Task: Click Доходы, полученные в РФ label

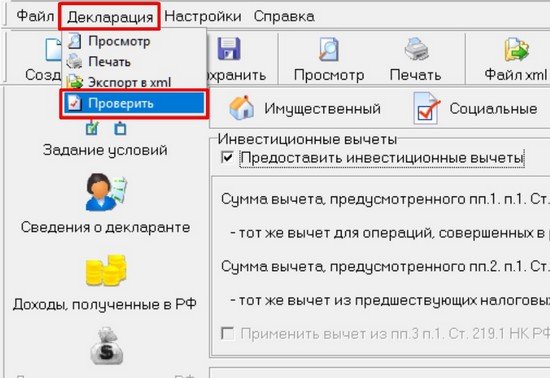Action: pyautogui.click(x=104, y=304)
